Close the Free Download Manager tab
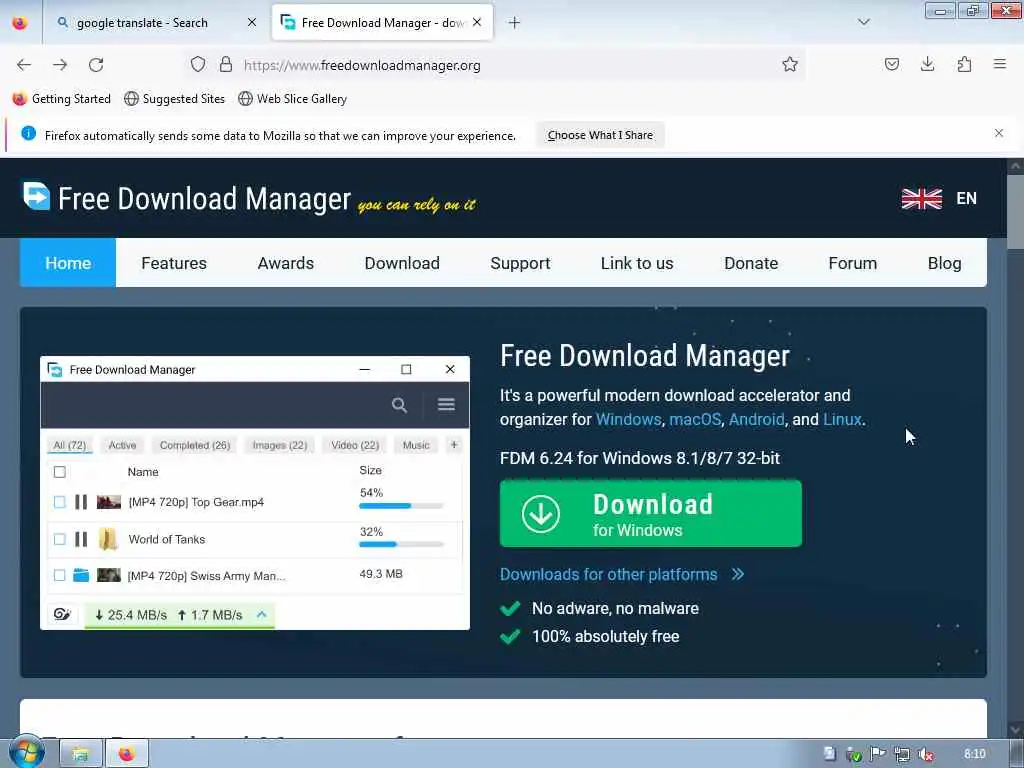This screenshot has width=1024, height=768. 477,23
